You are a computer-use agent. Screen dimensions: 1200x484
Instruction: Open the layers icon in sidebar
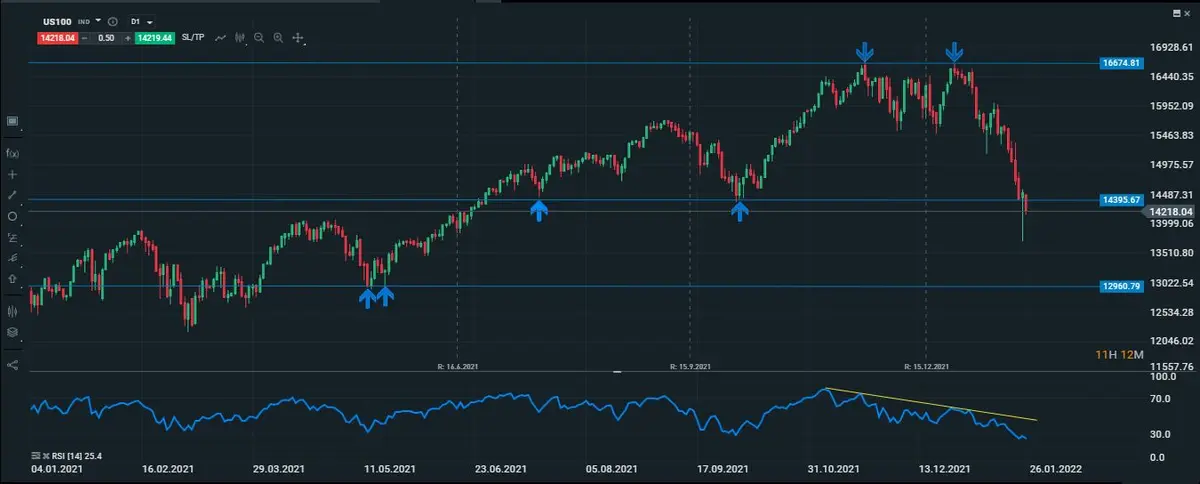tap(13, 332)
